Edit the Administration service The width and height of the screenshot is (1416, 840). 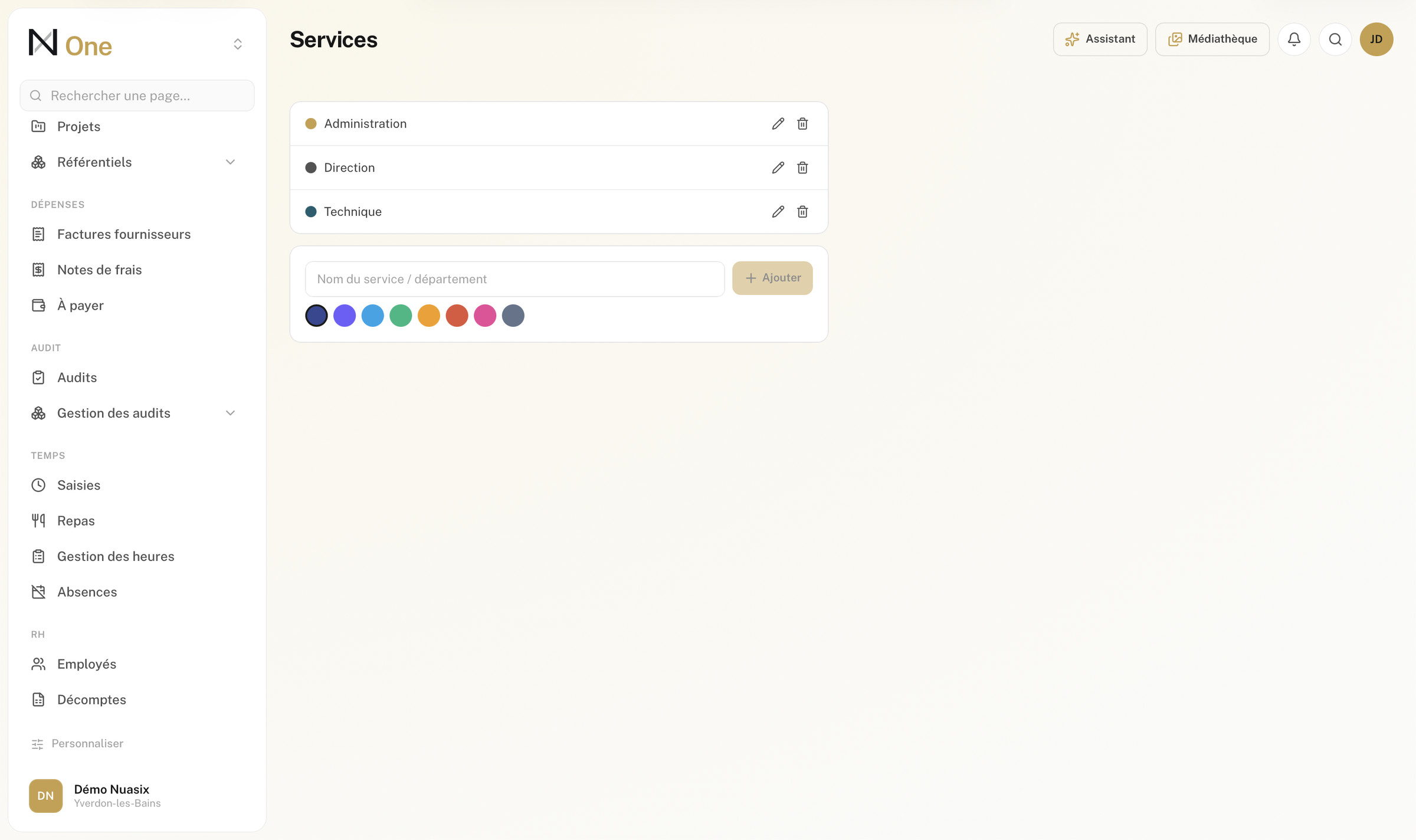click(x=778, y=123)
